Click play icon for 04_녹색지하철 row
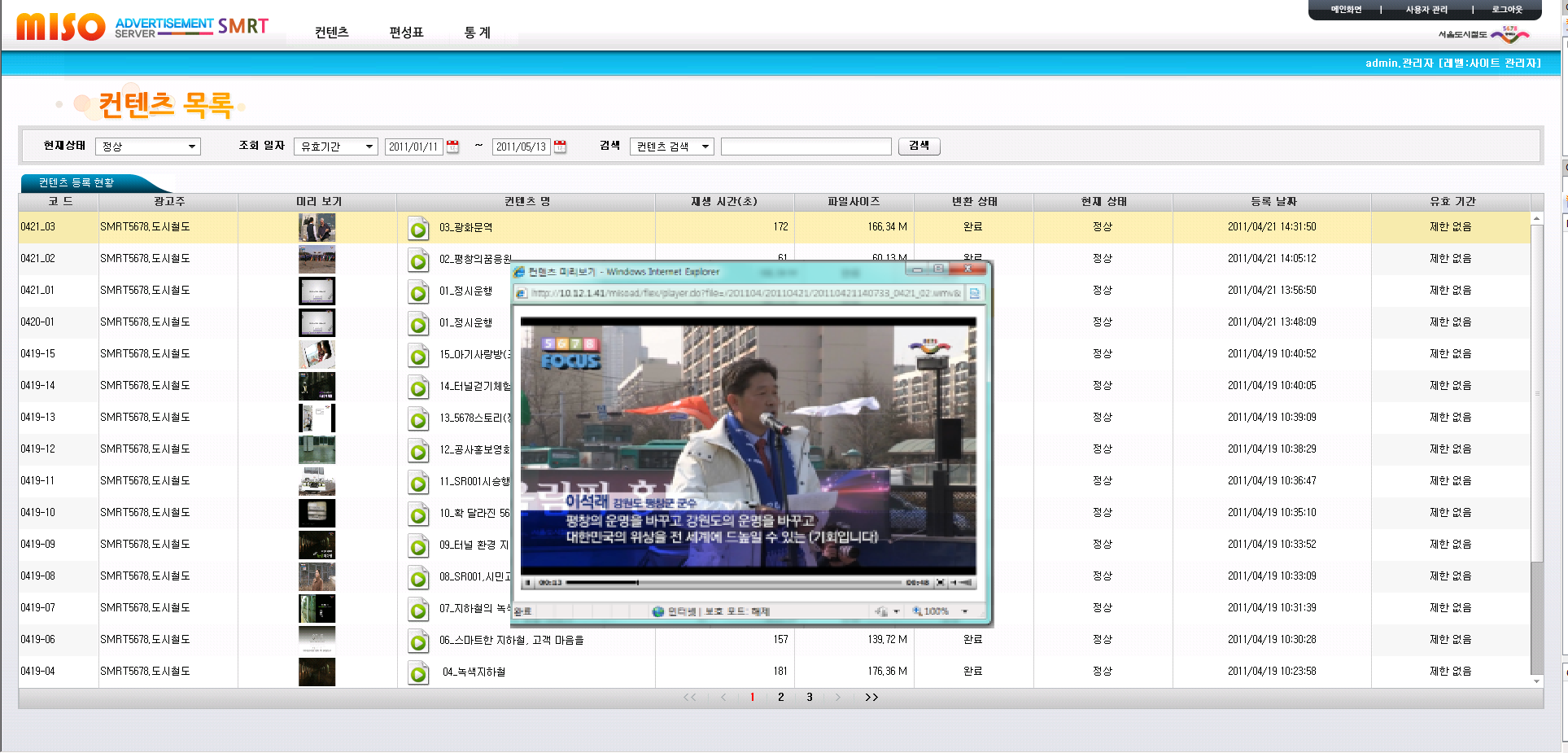Viewport: 1568px width, 753px height. click(418, 673)
